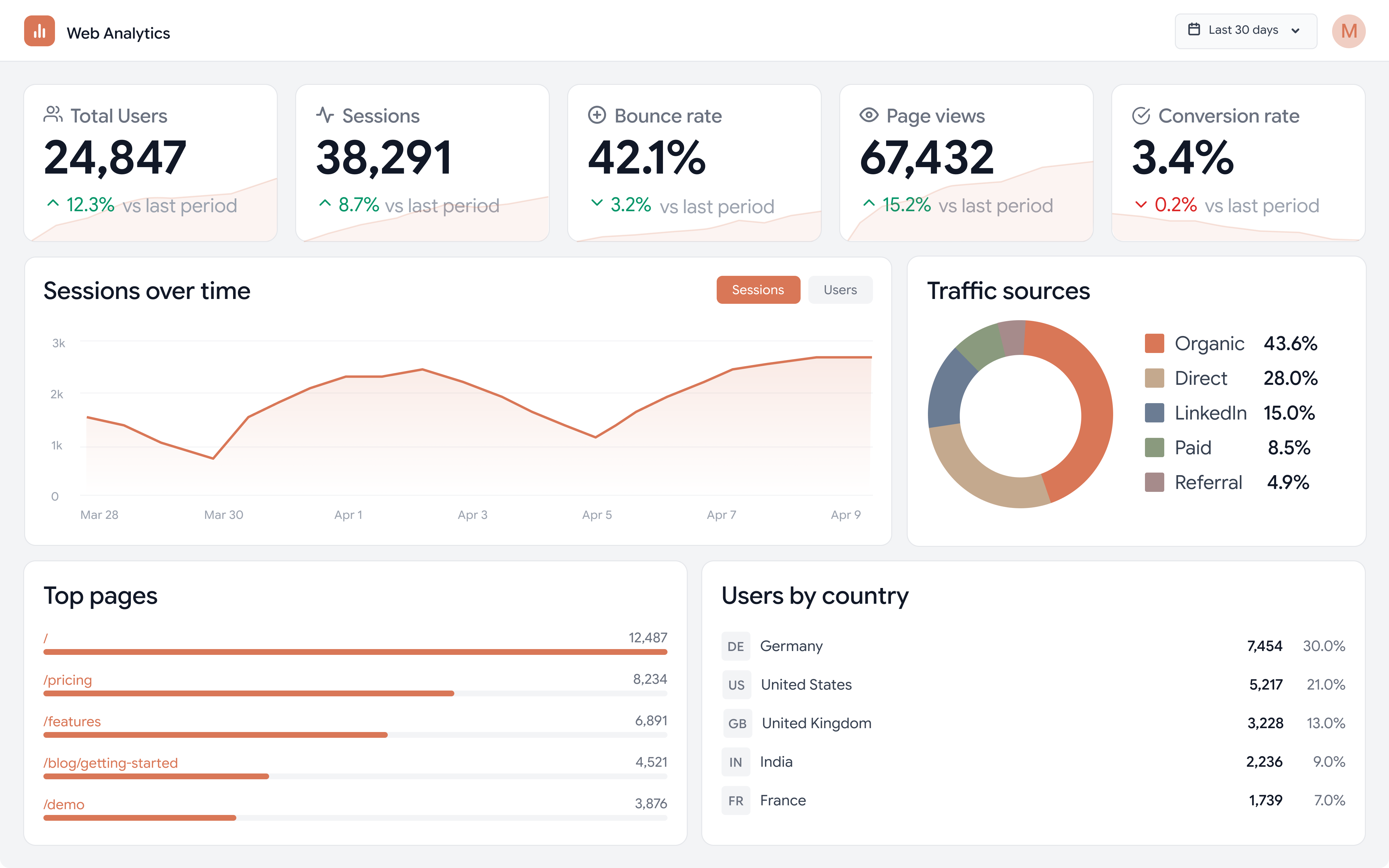Click the Organic color swatch in legend
Screen dimensions: 1389x868
coord(1154,343)
